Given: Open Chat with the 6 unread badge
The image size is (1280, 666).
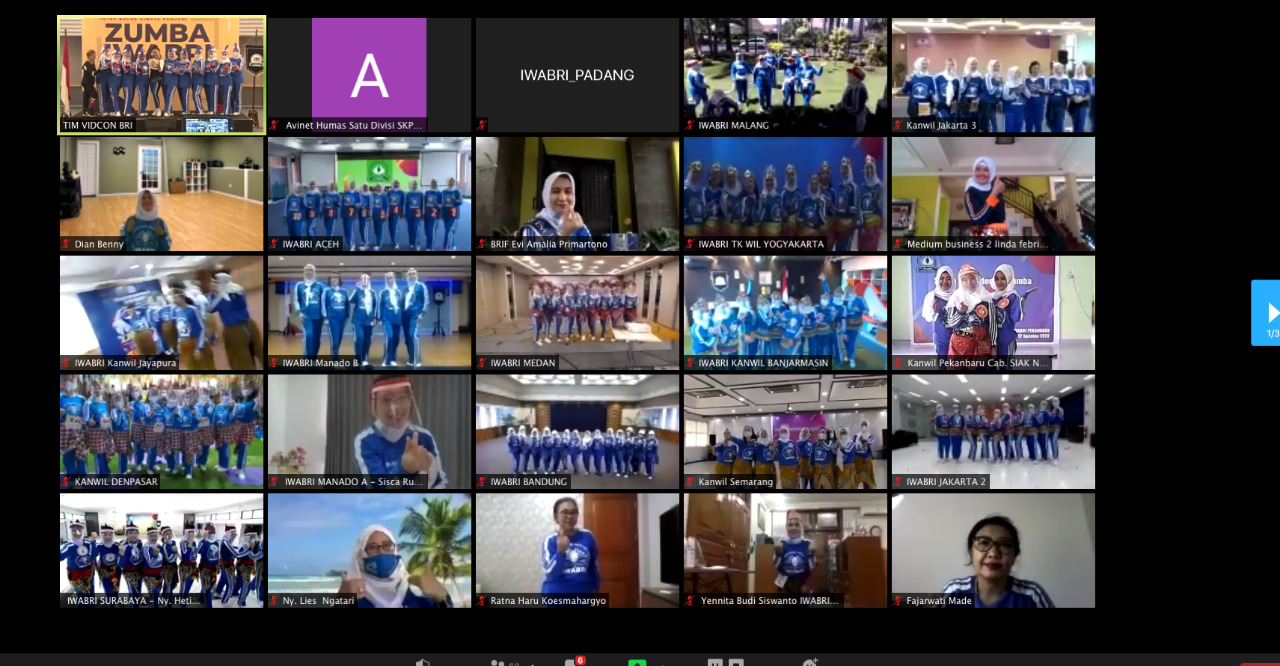Looking at the screenshot, I should [x=571, y=663].
